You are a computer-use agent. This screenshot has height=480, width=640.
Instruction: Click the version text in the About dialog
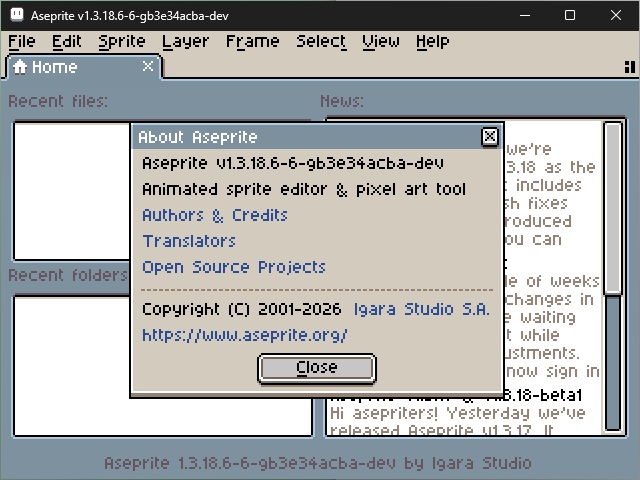[293, 163]
